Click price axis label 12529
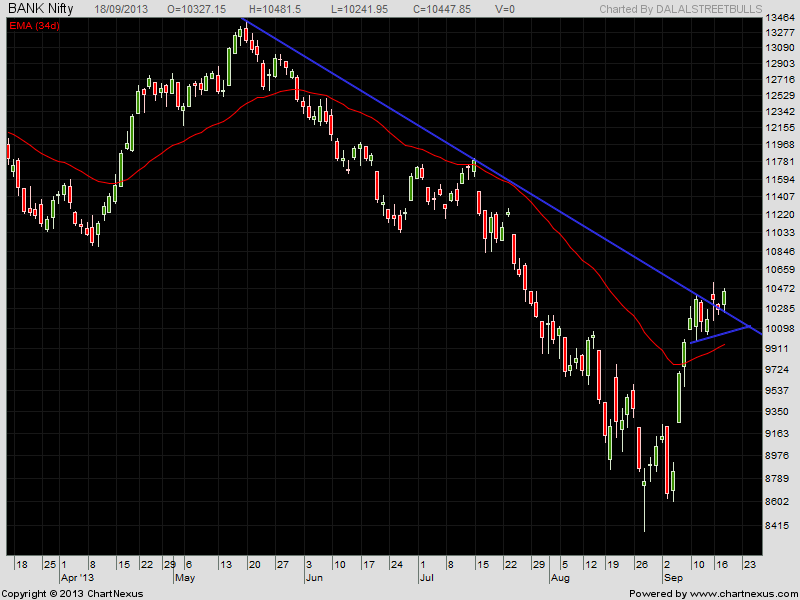 click(x=780, y=95)
